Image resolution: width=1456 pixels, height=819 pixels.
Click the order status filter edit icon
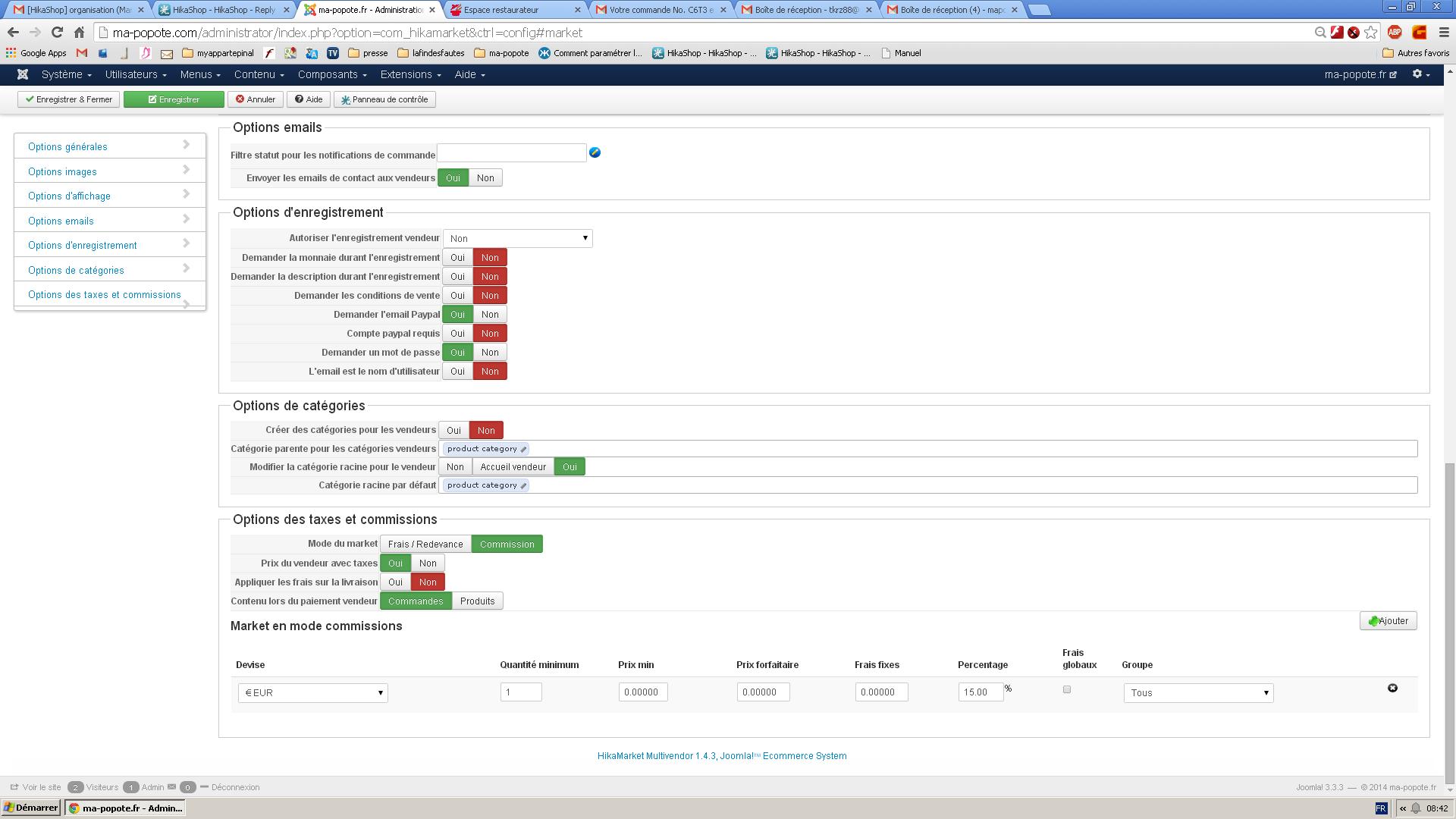click(x=595, y=152)
